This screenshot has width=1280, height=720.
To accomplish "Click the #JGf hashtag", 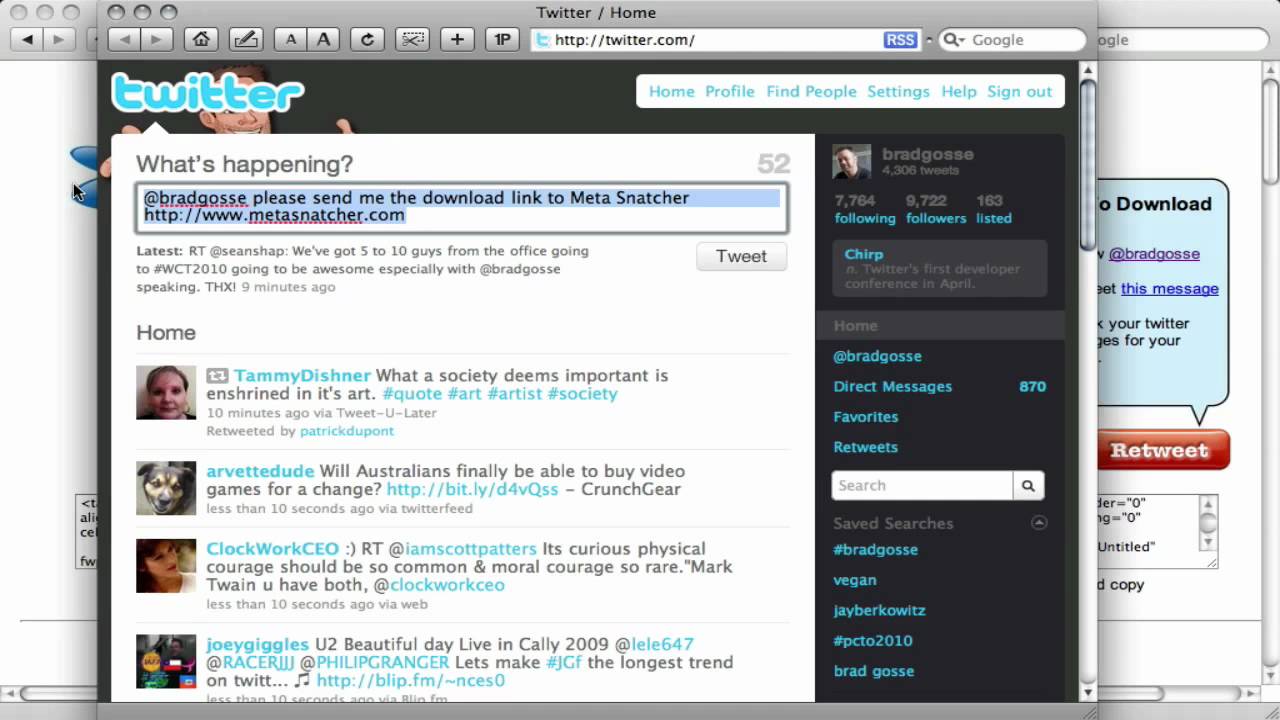I will 565,662.
